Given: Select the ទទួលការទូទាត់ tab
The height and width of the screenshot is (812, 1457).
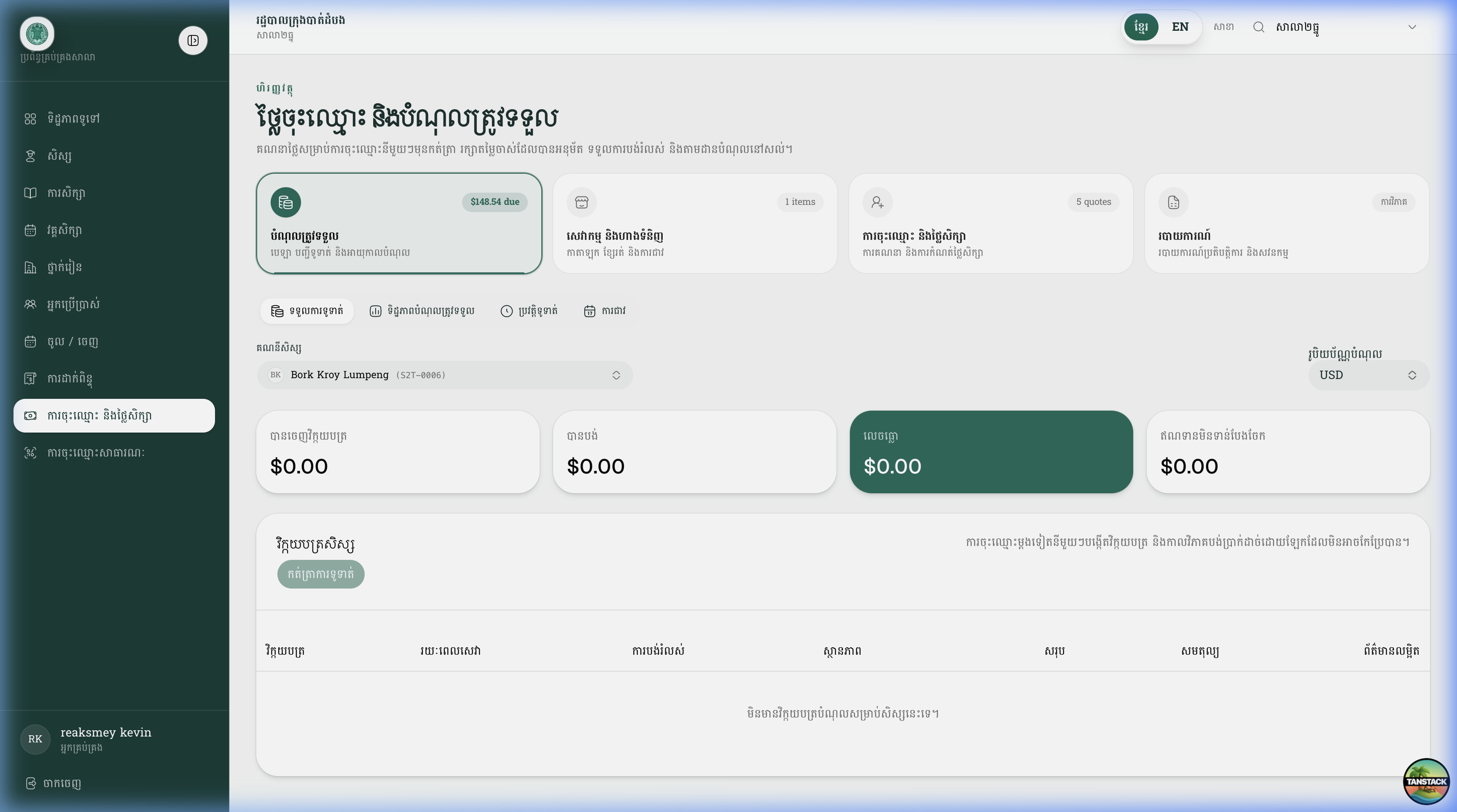Looking at the screenshot, I should click(307, 311).
